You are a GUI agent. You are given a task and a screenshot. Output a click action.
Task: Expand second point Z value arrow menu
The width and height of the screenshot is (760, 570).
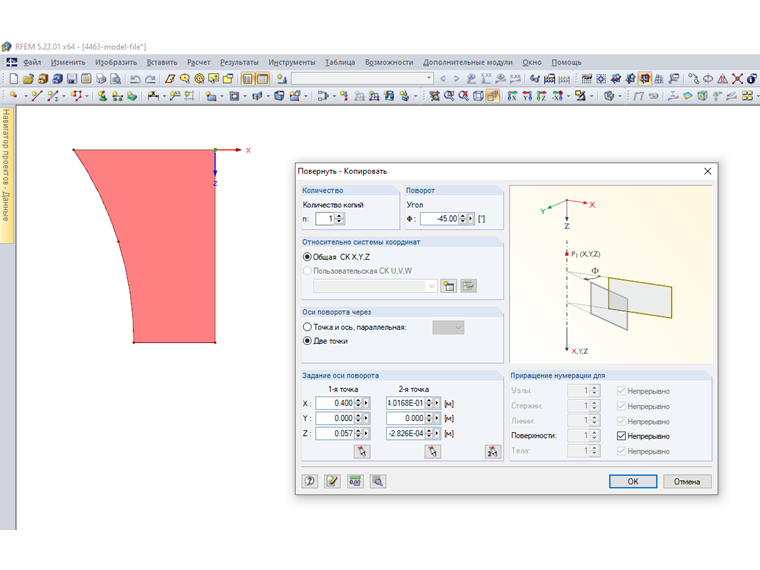tap(437, 433)
